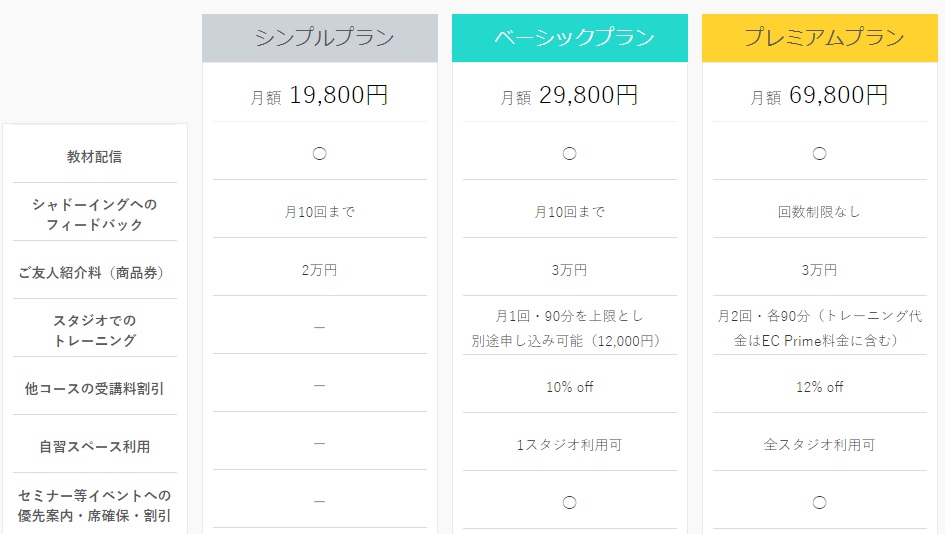Click the 回数制限なし cell
The image size is (945, 534).
point(819,212)
